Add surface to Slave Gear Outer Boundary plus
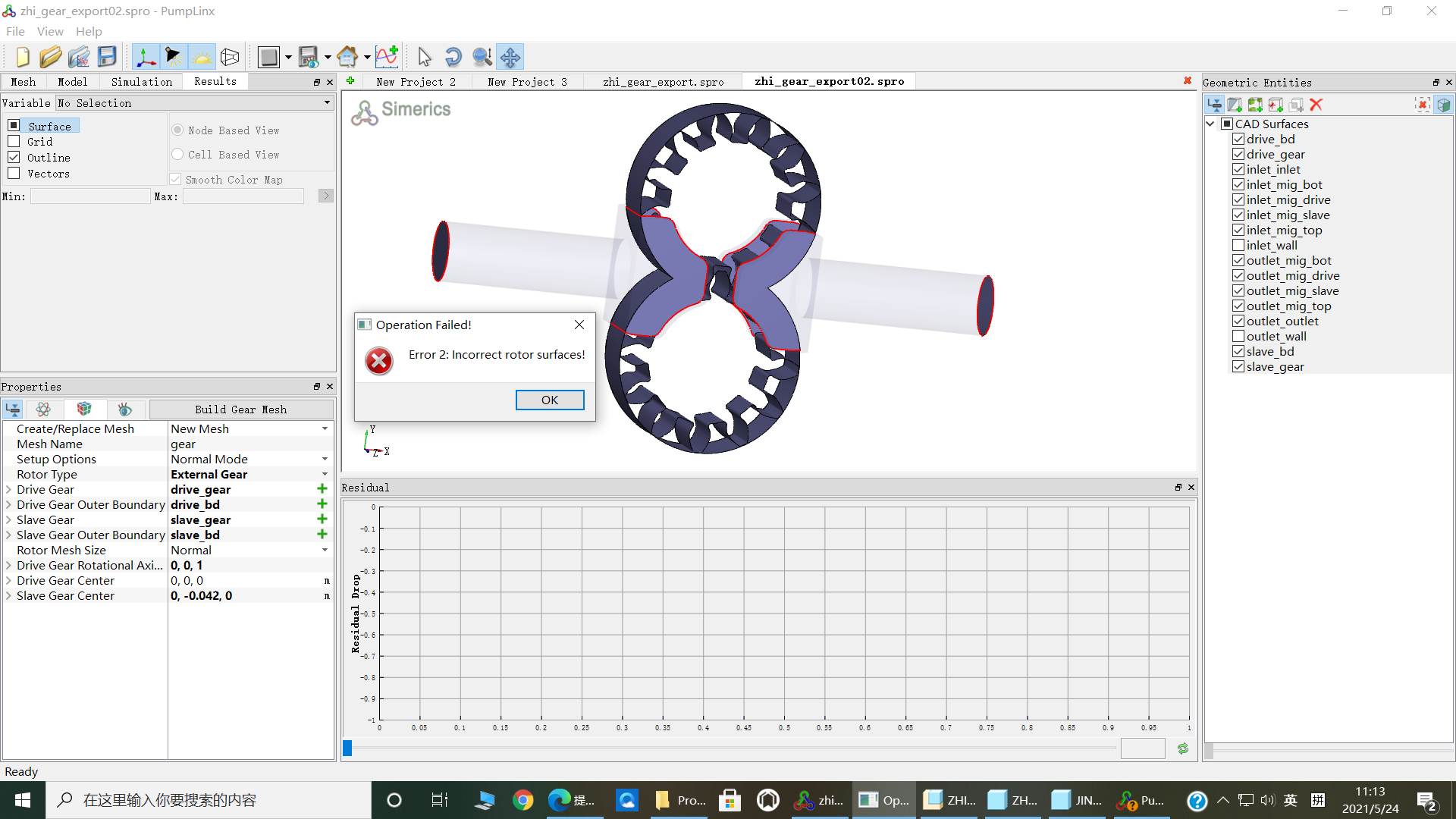 [322, 535]
